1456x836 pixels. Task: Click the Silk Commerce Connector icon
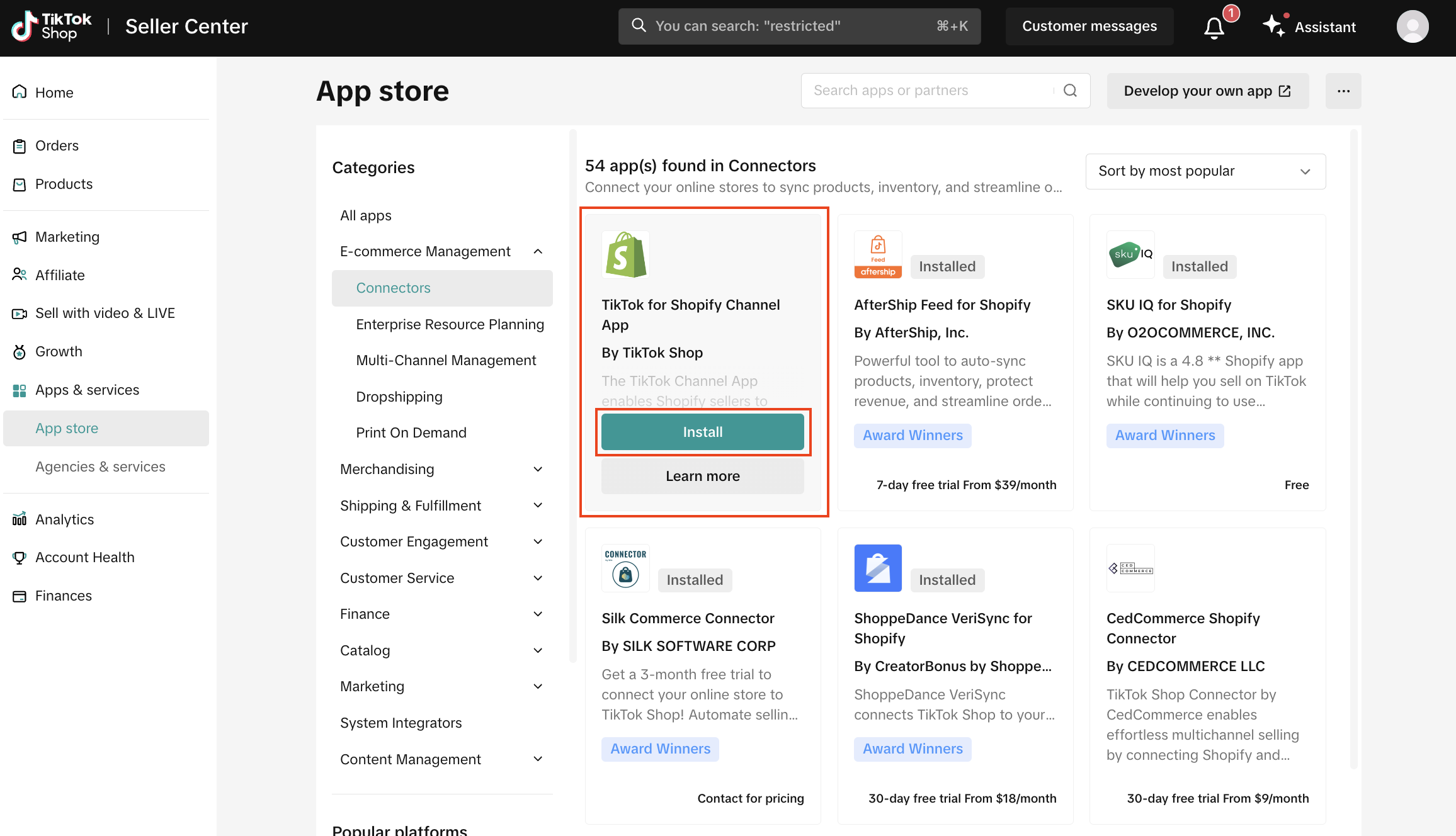(625, 568)
